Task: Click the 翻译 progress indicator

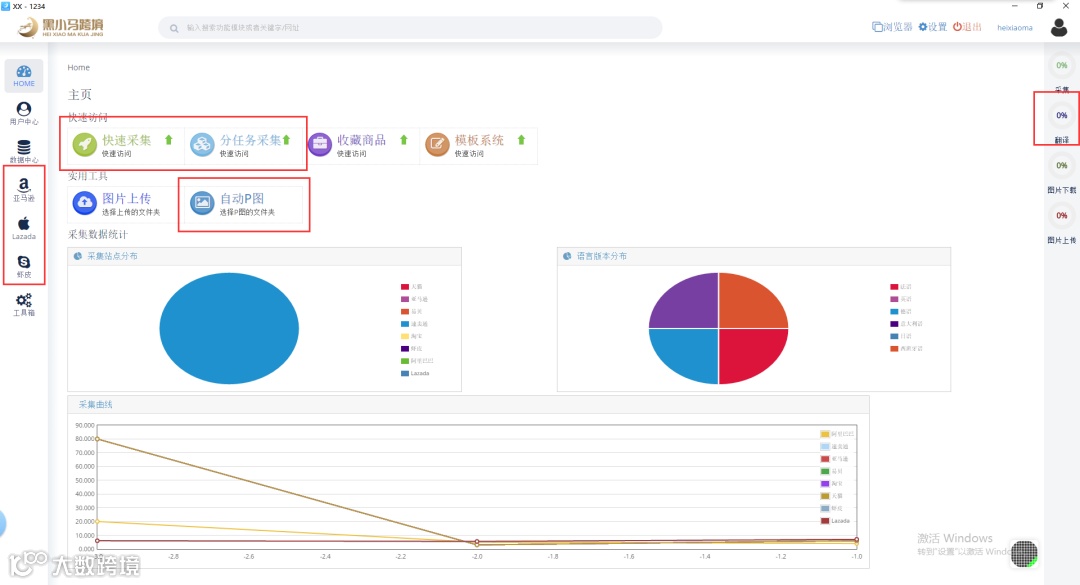Action: (x=1061, y=123)
